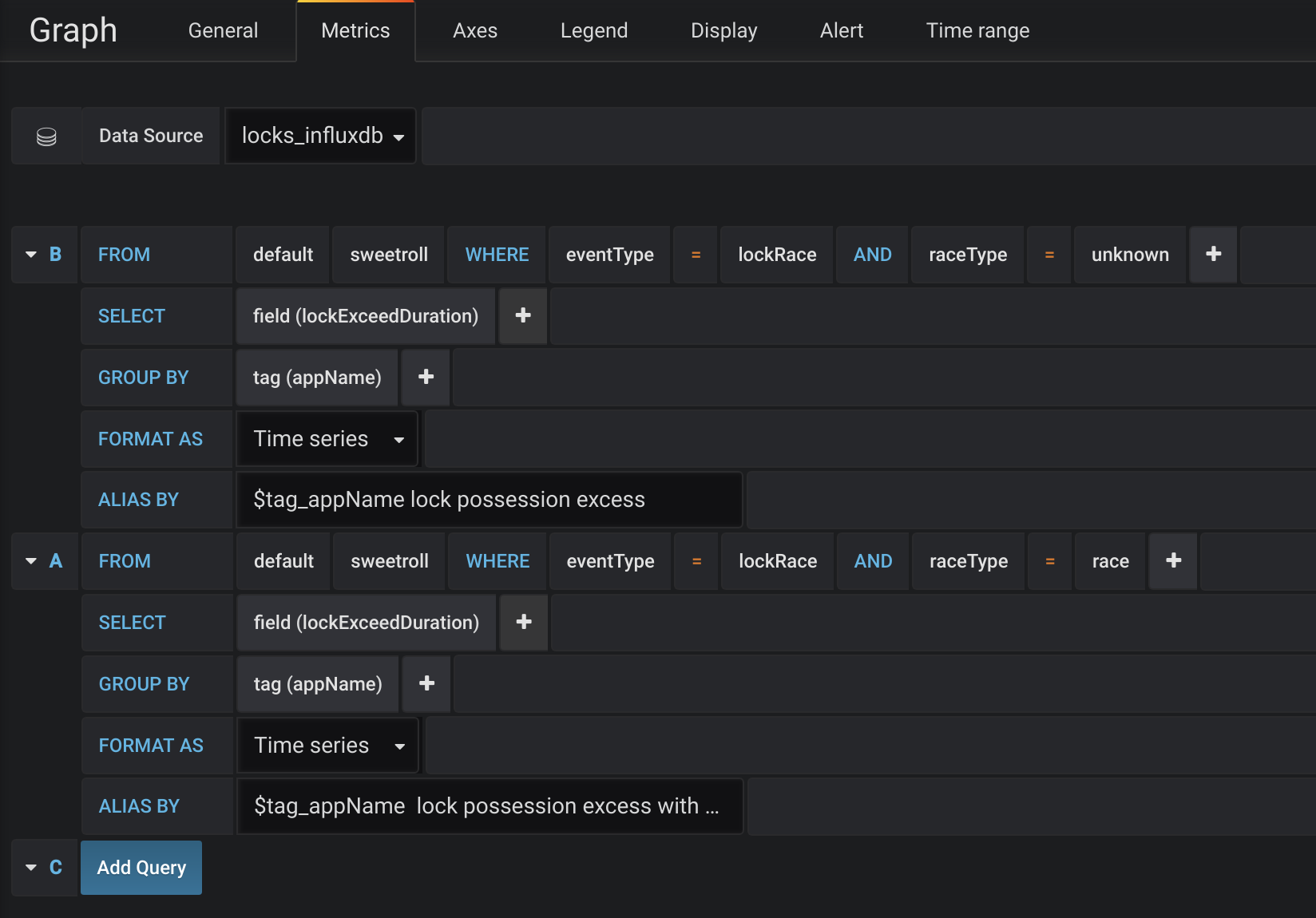Open the Alert tab
Image resolution: width=1316 pixels, height=918 pixels.
coord(841,31)
